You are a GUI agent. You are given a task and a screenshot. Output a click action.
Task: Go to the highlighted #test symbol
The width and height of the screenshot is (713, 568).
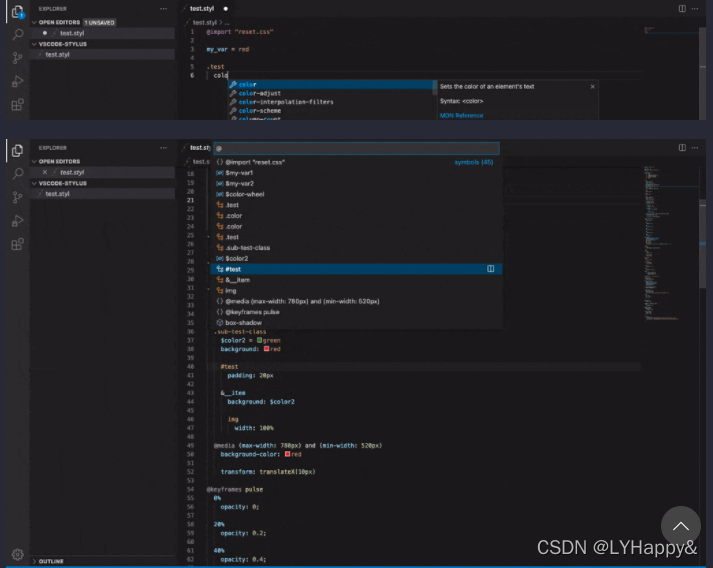click(356, 269)
